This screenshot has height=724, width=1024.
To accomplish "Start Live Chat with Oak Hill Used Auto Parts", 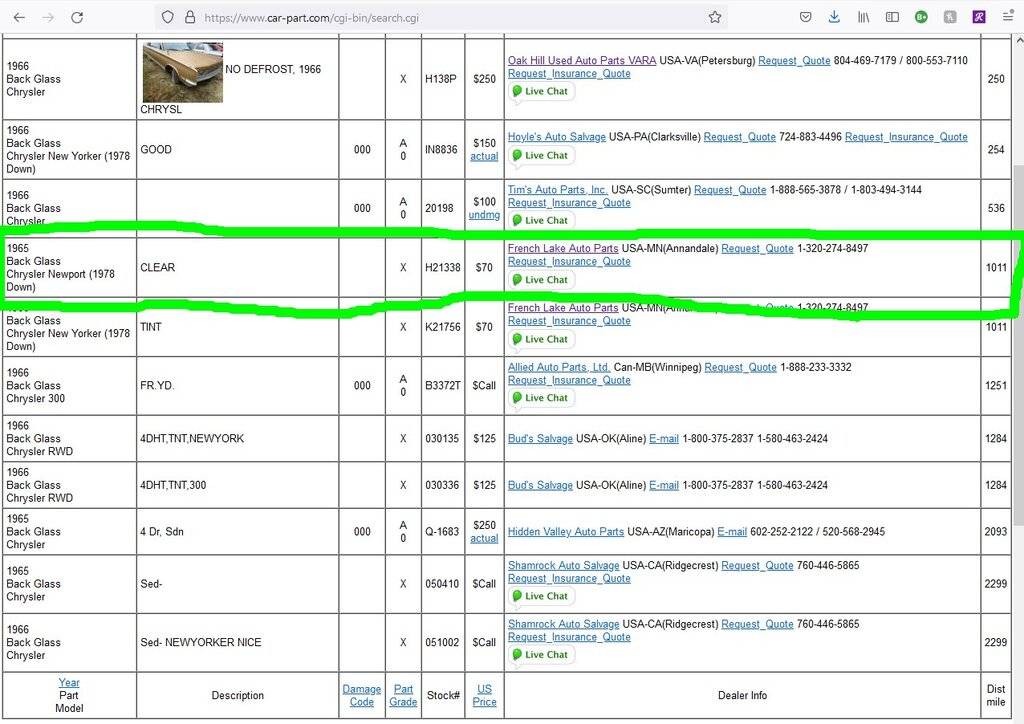I will [540, 91].
